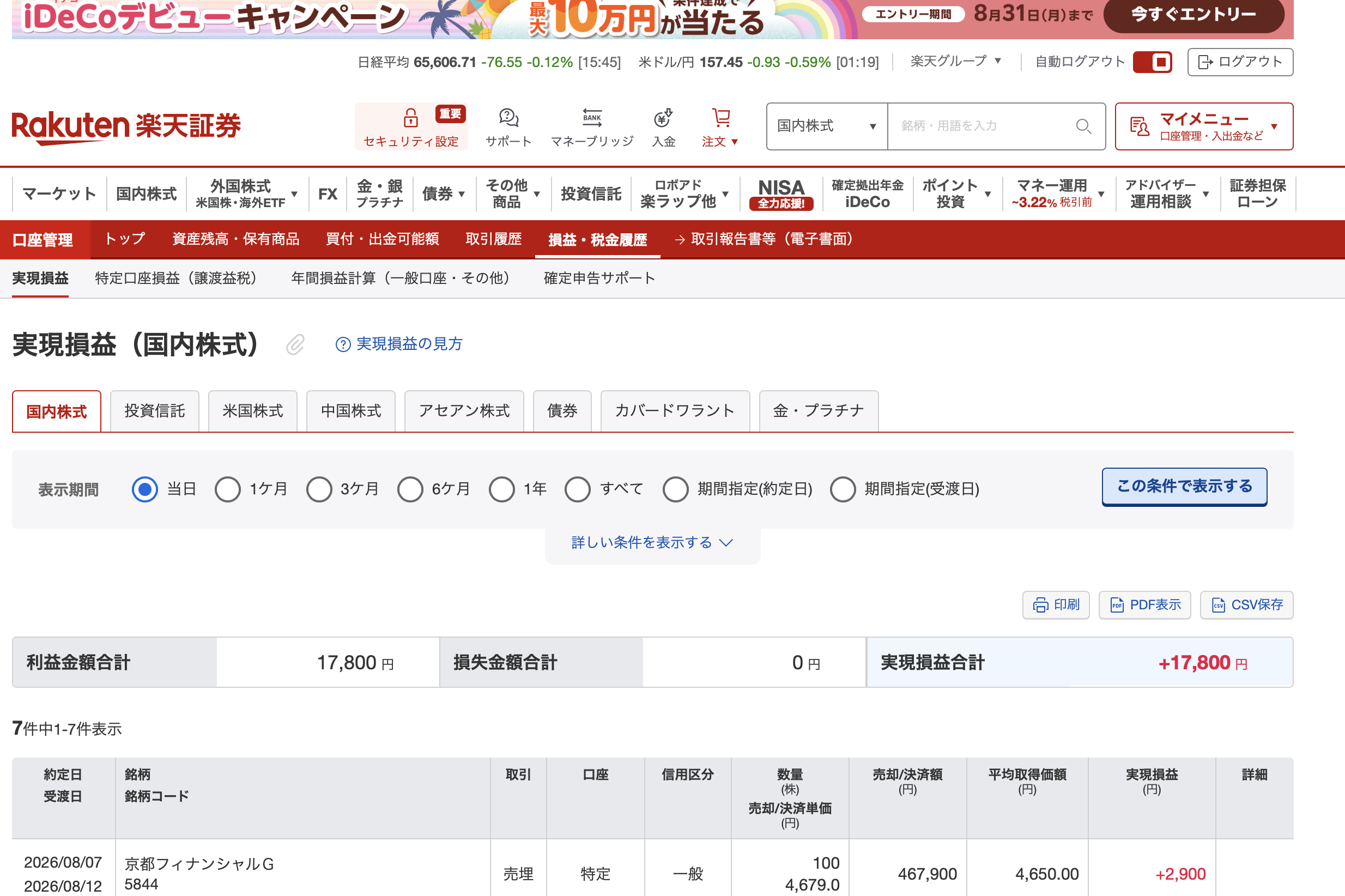Select the すべて radio button
The image size is (1345, 896).
coord(578,490)
